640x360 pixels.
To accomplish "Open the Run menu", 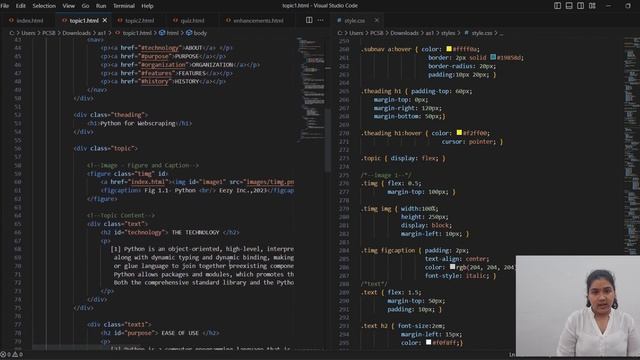I will (x=101, y=6).
